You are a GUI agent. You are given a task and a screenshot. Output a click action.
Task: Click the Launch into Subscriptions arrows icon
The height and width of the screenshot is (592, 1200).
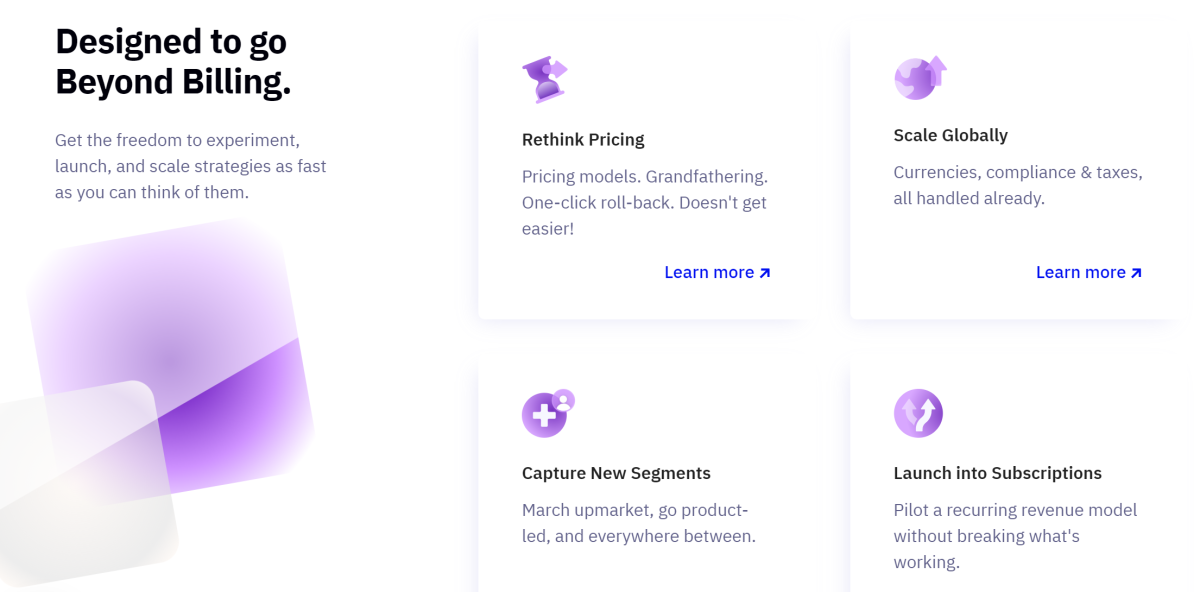(x=918, y=413)
